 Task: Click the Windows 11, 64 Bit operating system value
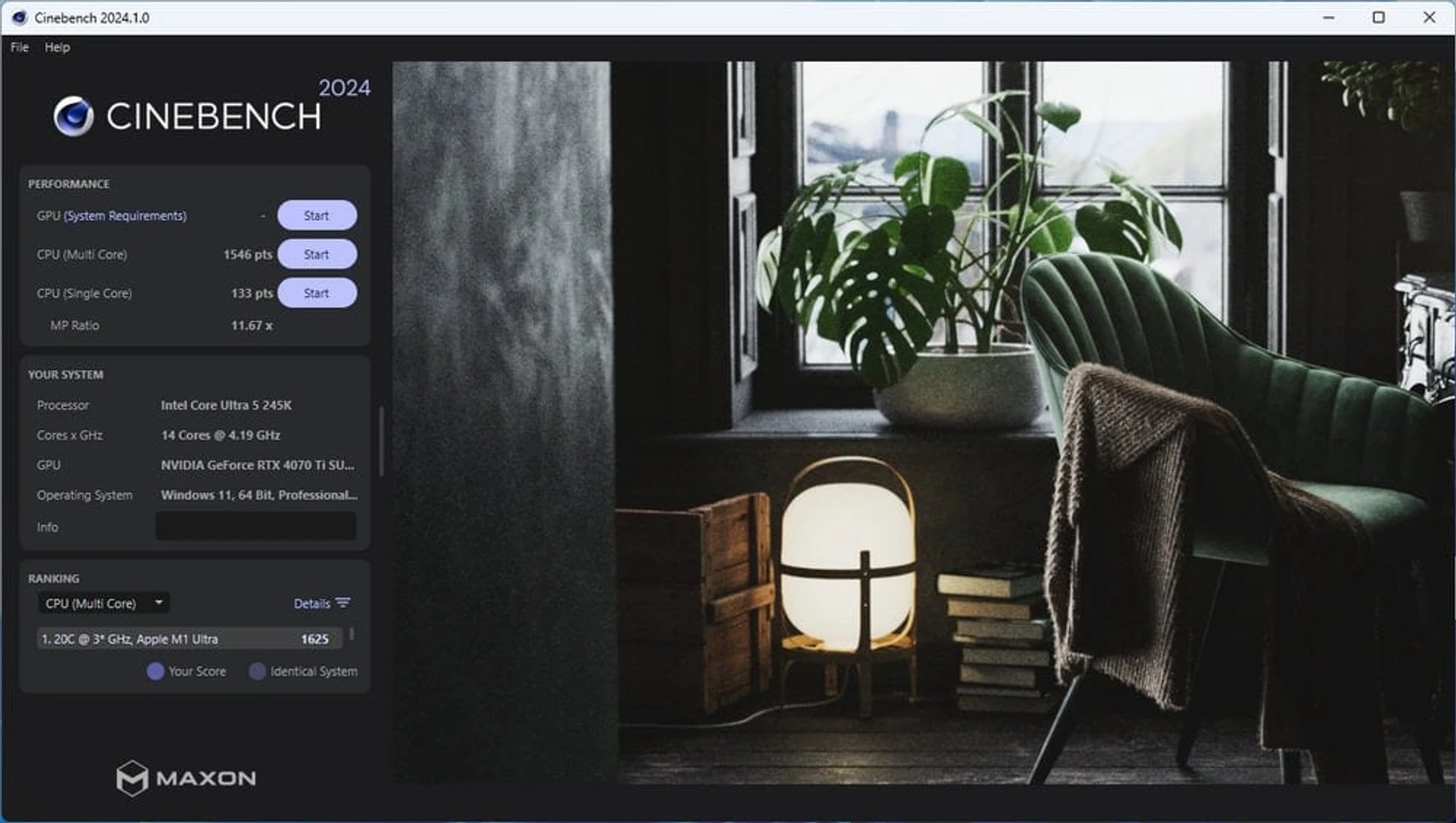259,495
